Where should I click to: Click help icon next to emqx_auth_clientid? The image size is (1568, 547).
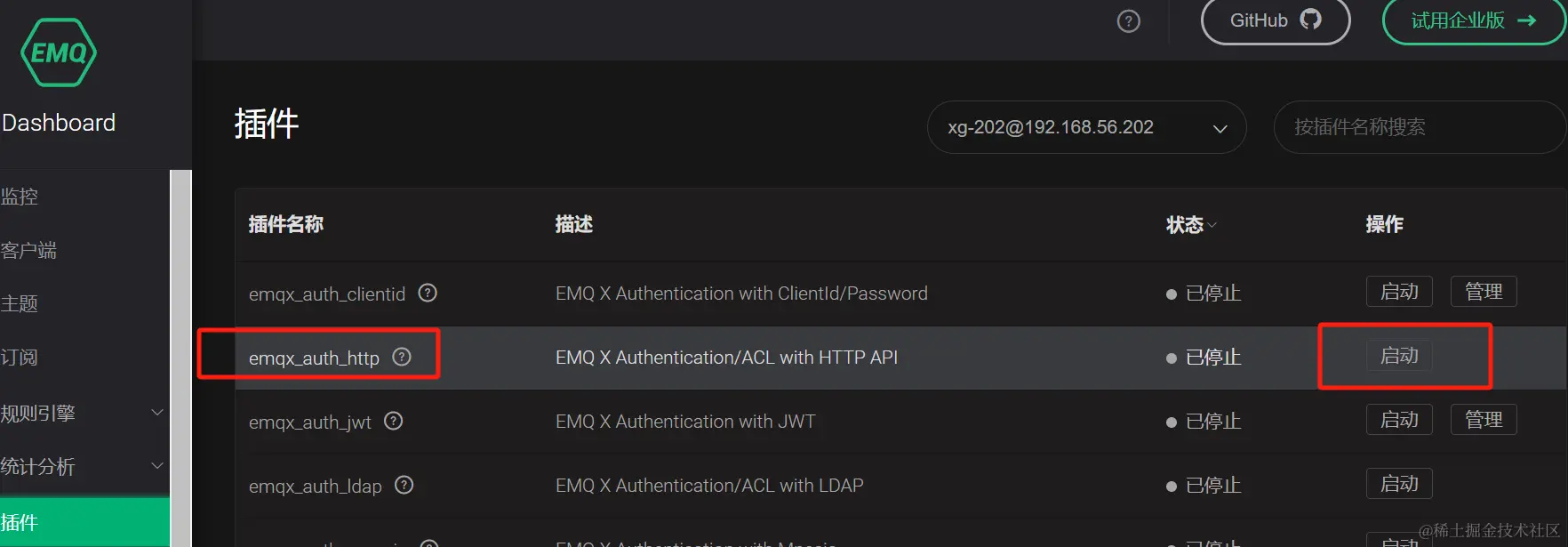[x=428, y=293]
